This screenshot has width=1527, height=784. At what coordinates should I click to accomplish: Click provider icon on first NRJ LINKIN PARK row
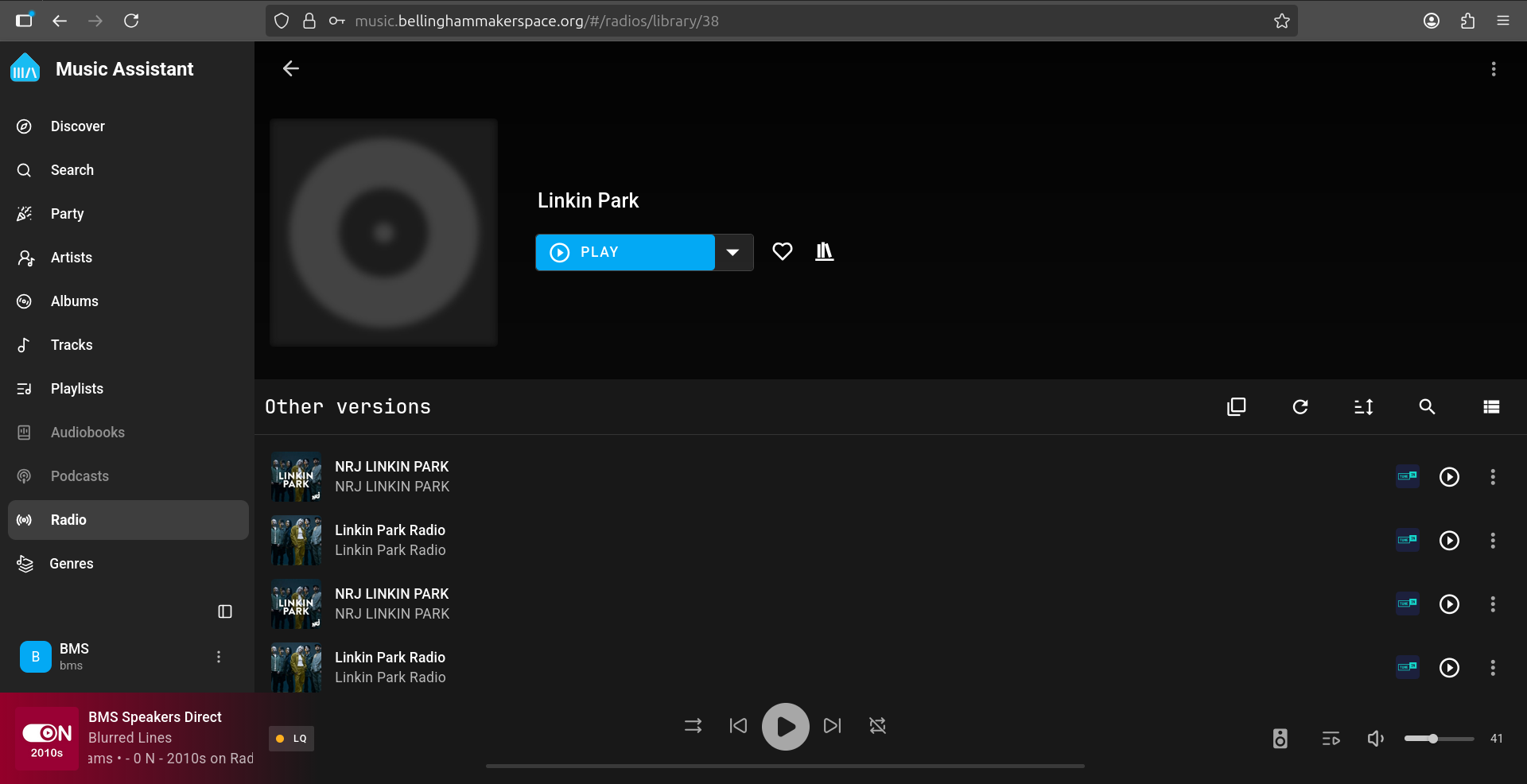click(x=1408, y=476)
